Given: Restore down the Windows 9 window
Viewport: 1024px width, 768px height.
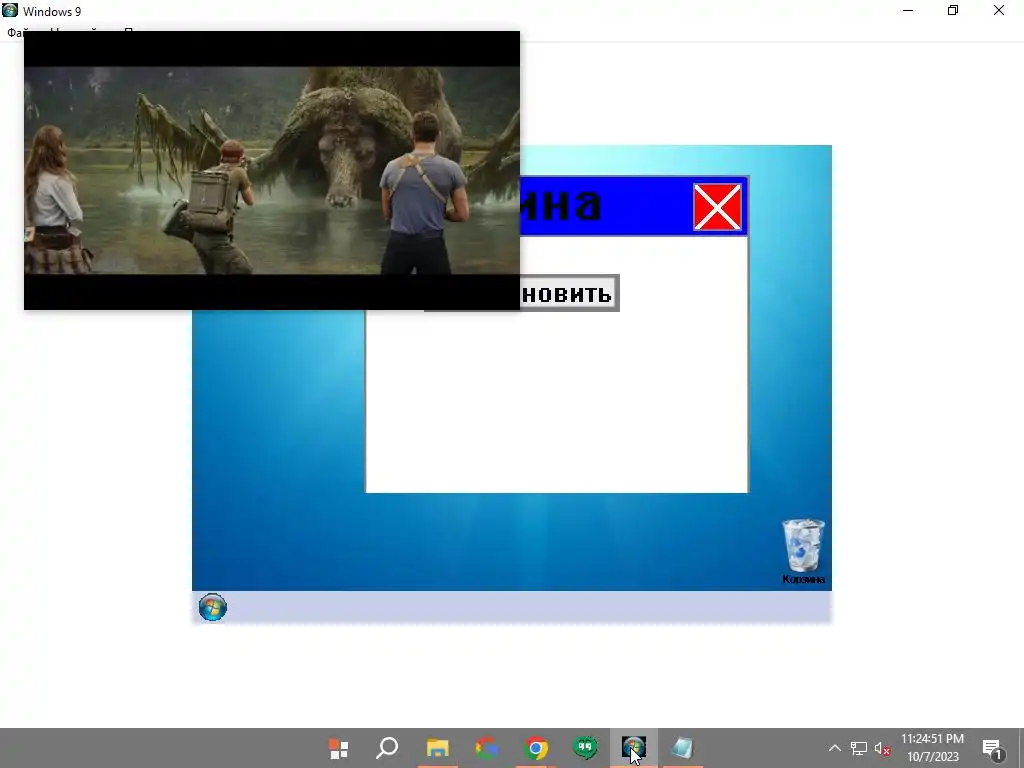Looking at the screenshot, I should click(953, 10).
